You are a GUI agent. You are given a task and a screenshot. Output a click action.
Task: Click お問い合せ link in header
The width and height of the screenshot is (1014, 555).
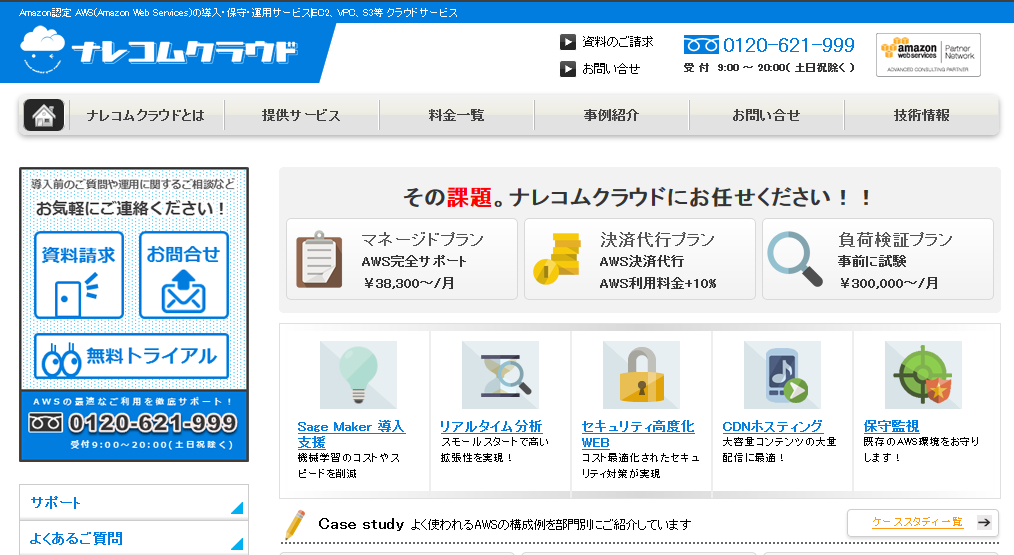point(611,69)
